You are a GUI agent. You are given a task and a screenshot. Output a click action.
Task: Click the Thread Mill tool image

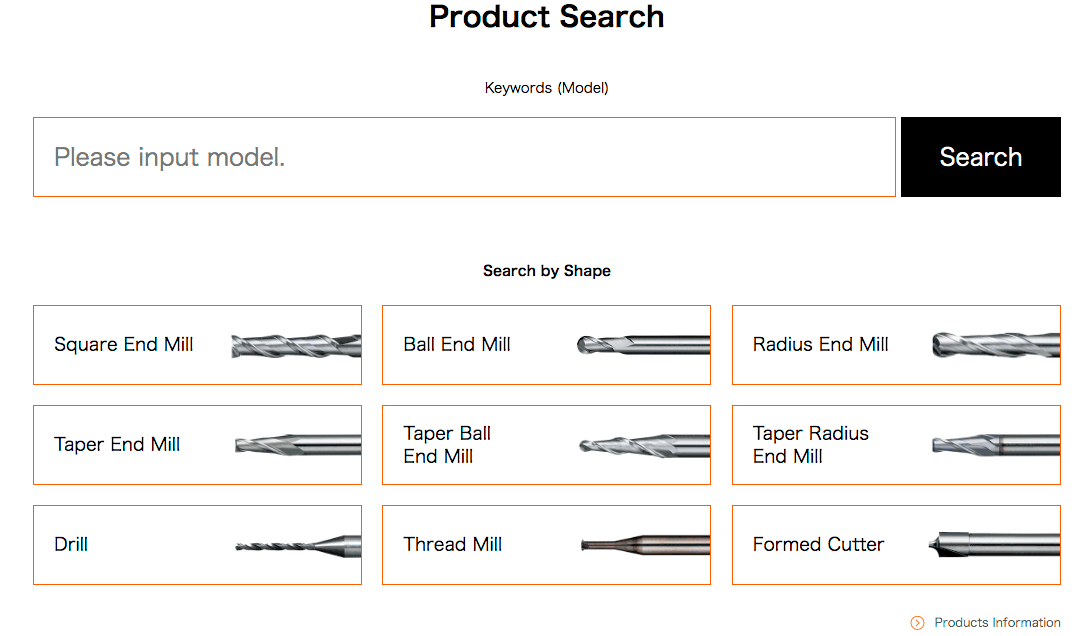[646, 545]
